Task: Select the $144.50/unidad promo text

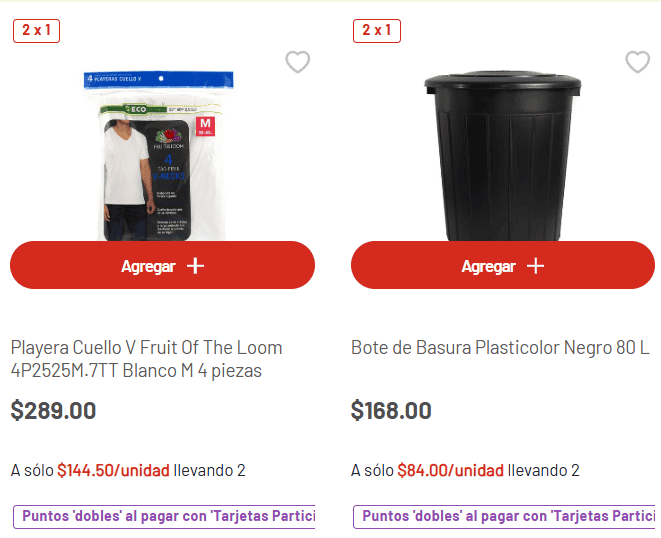Action: 113,470
